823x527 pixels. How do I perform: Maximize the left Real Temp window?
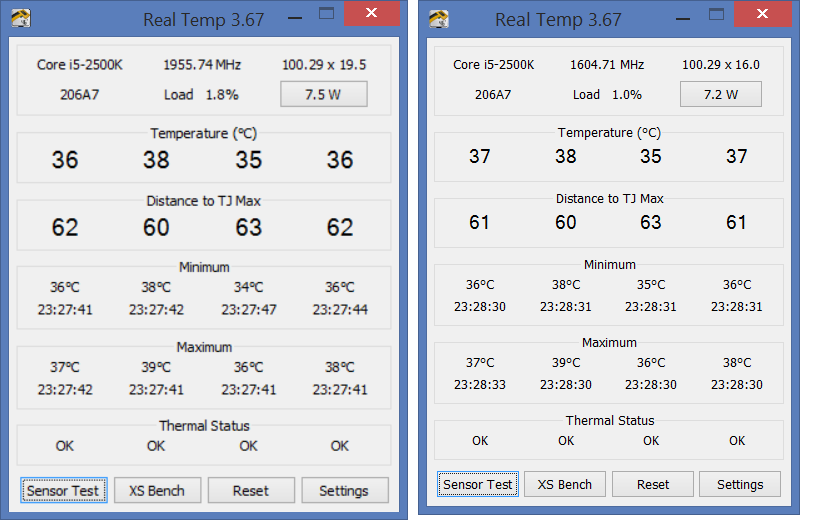point(326,14)
